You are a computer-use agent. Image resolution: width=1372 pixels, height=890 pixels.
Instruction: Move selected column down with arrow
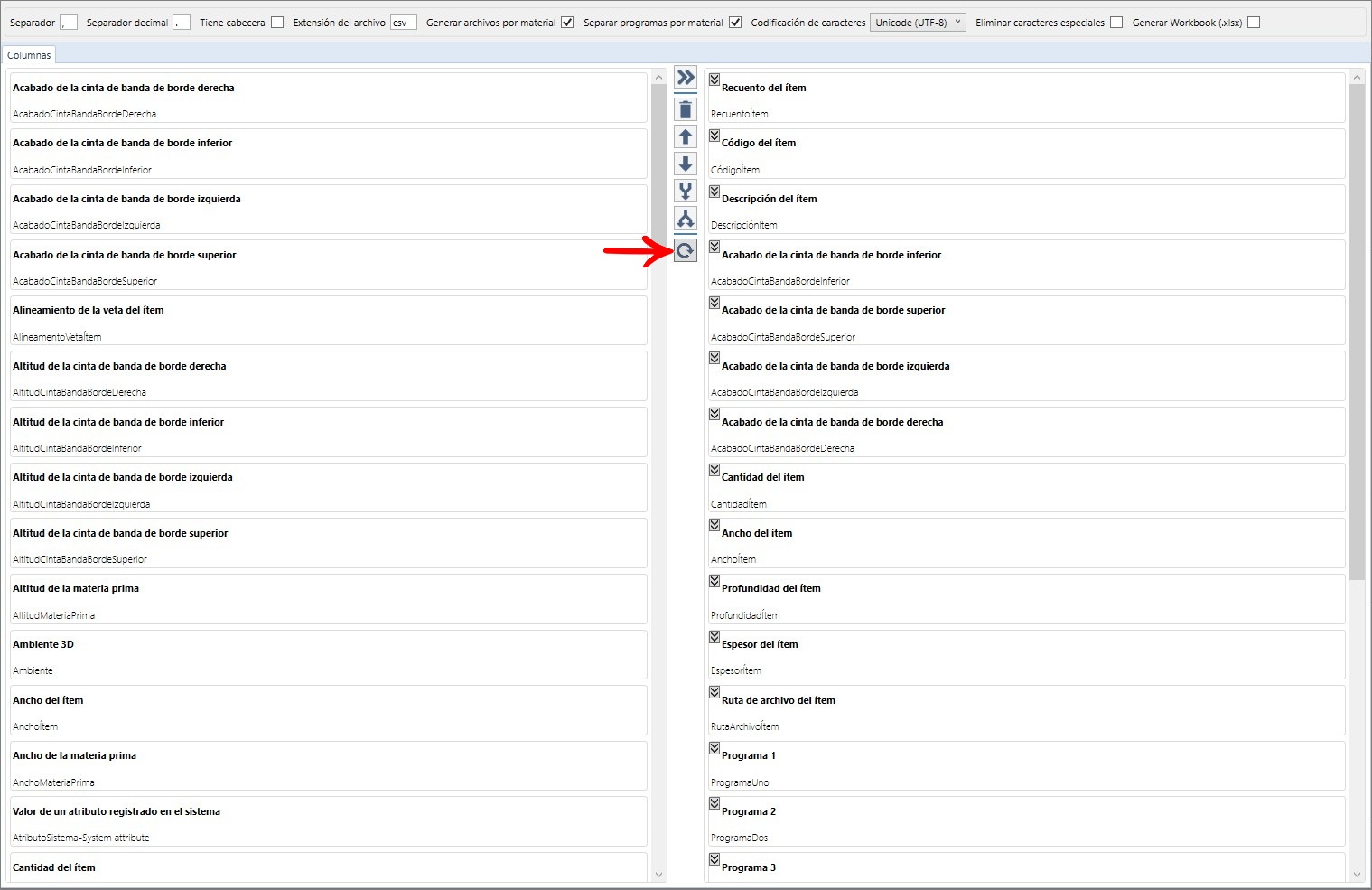click(x=686, y=164)
